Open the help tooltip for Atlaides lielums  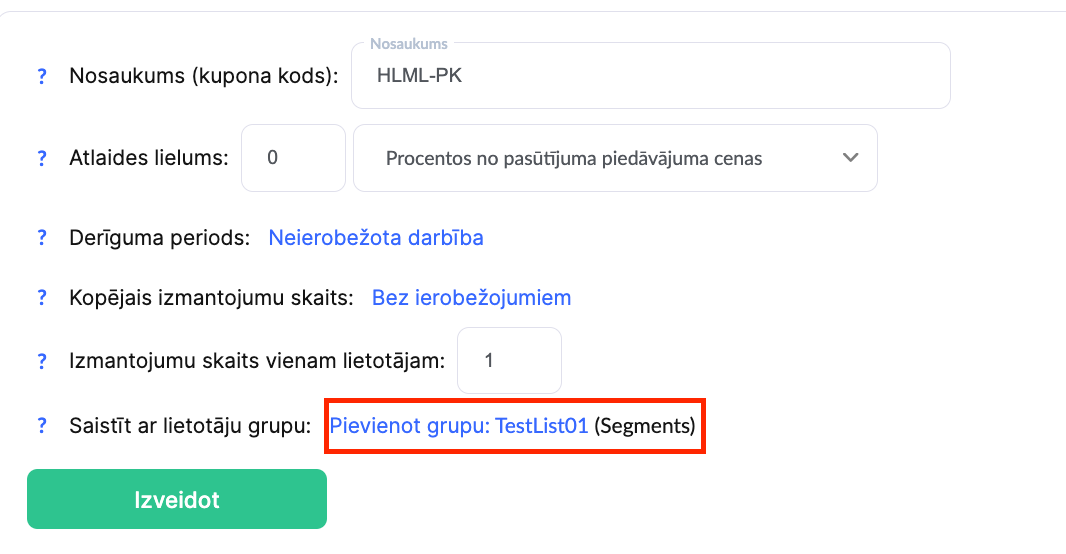coord(42,158)
